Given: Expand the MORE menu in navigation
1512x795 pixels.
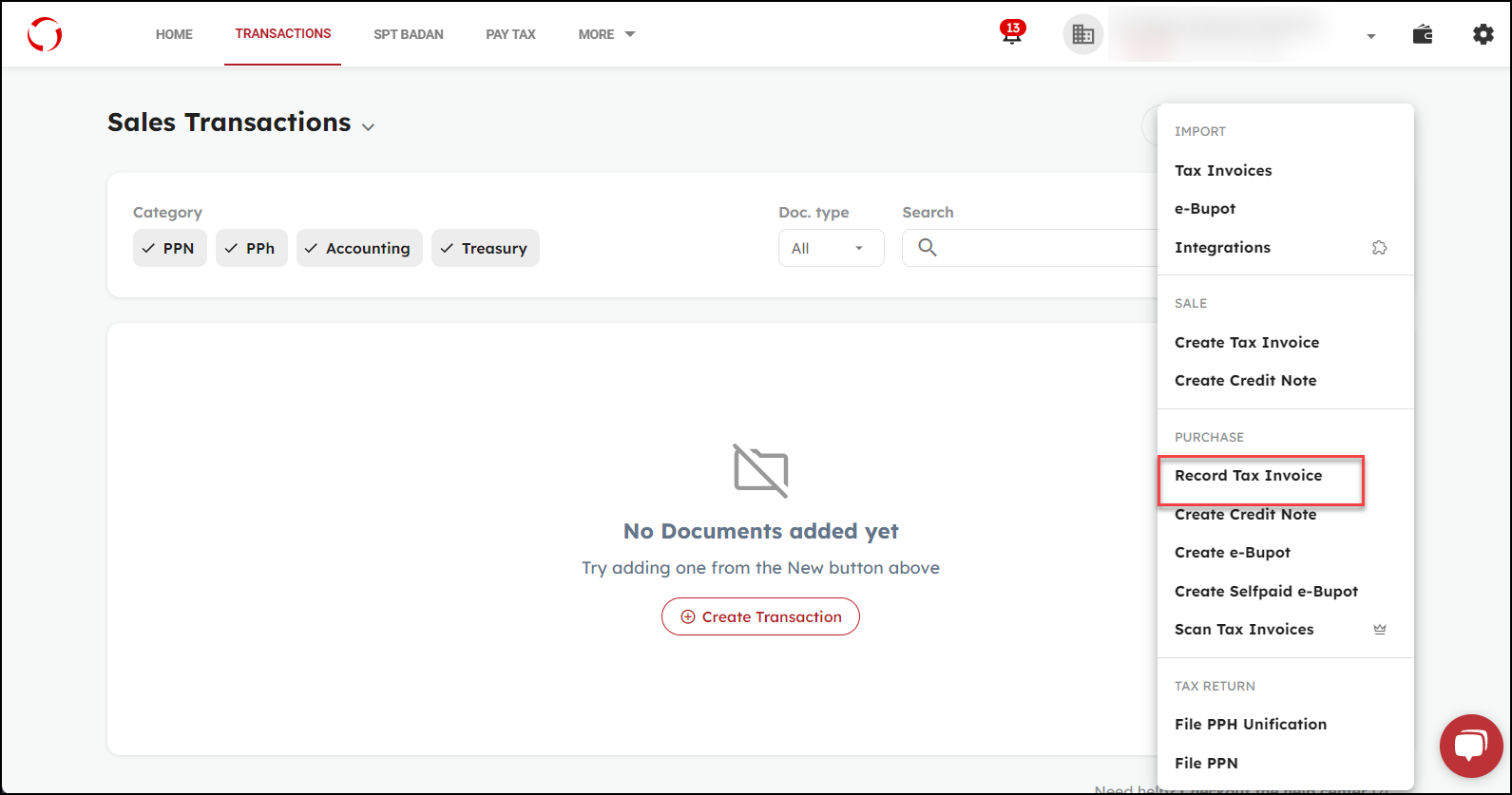Looking at the screenshot, I should (606, 35).
